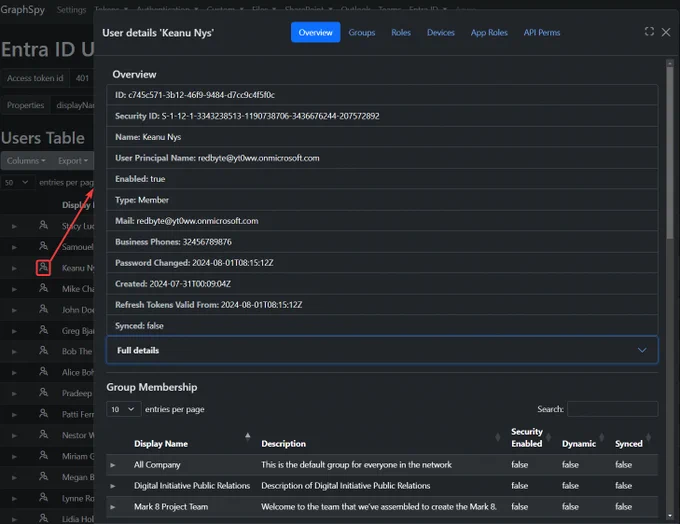Open user details icon for Miriam row

43,455
